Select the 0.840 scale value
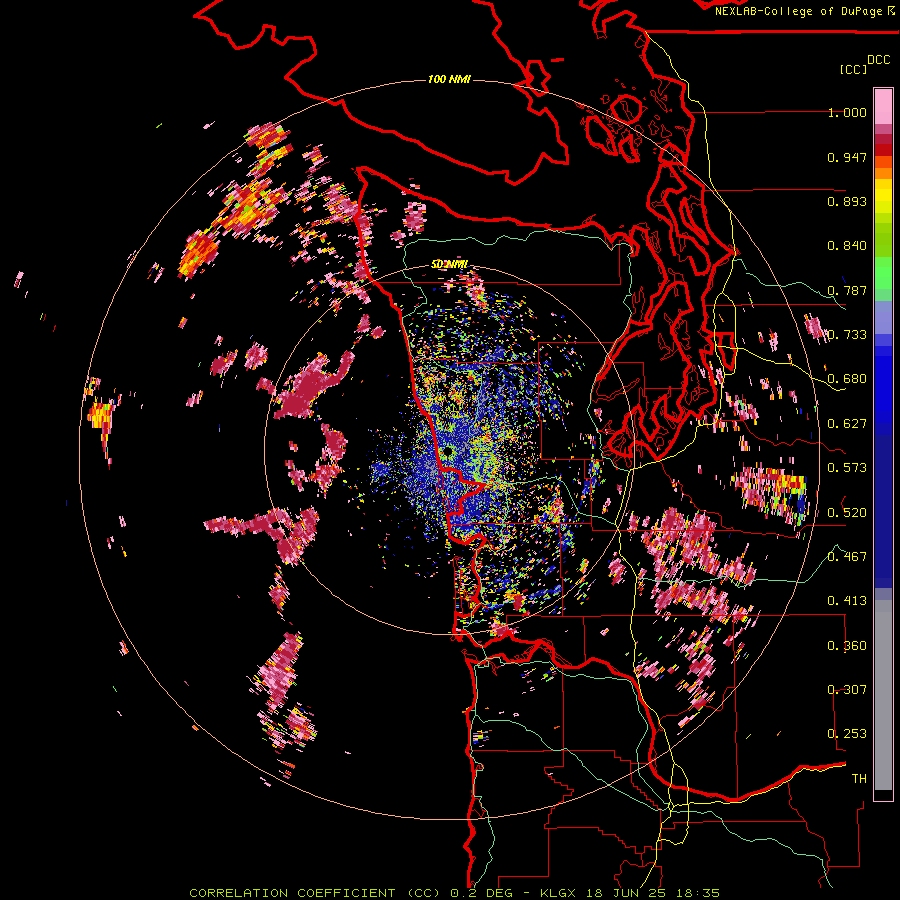Screen dimensions: 900x900 (847, 246)
